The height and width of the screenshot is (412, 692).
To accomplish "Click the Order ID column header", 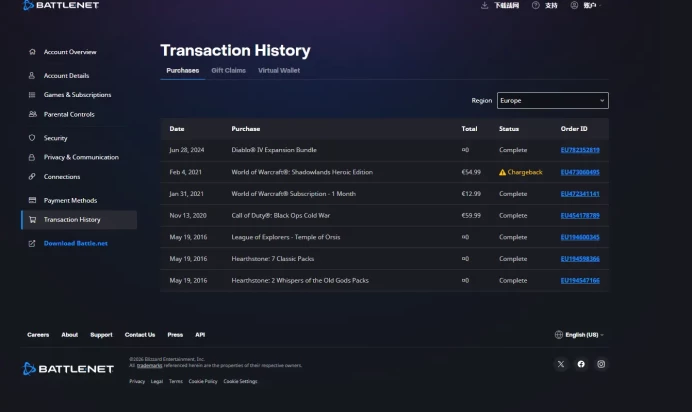I will pyautogui.click(x=574, y=129).
